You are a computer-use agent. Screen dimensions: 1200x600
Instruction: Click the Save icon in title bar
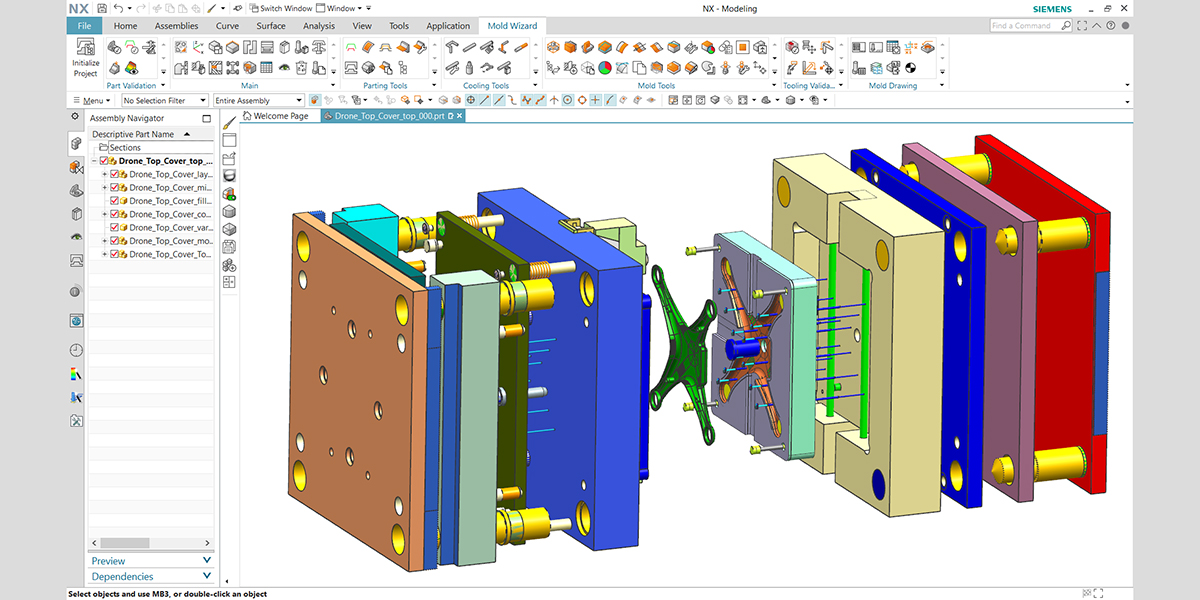point(101,9)
